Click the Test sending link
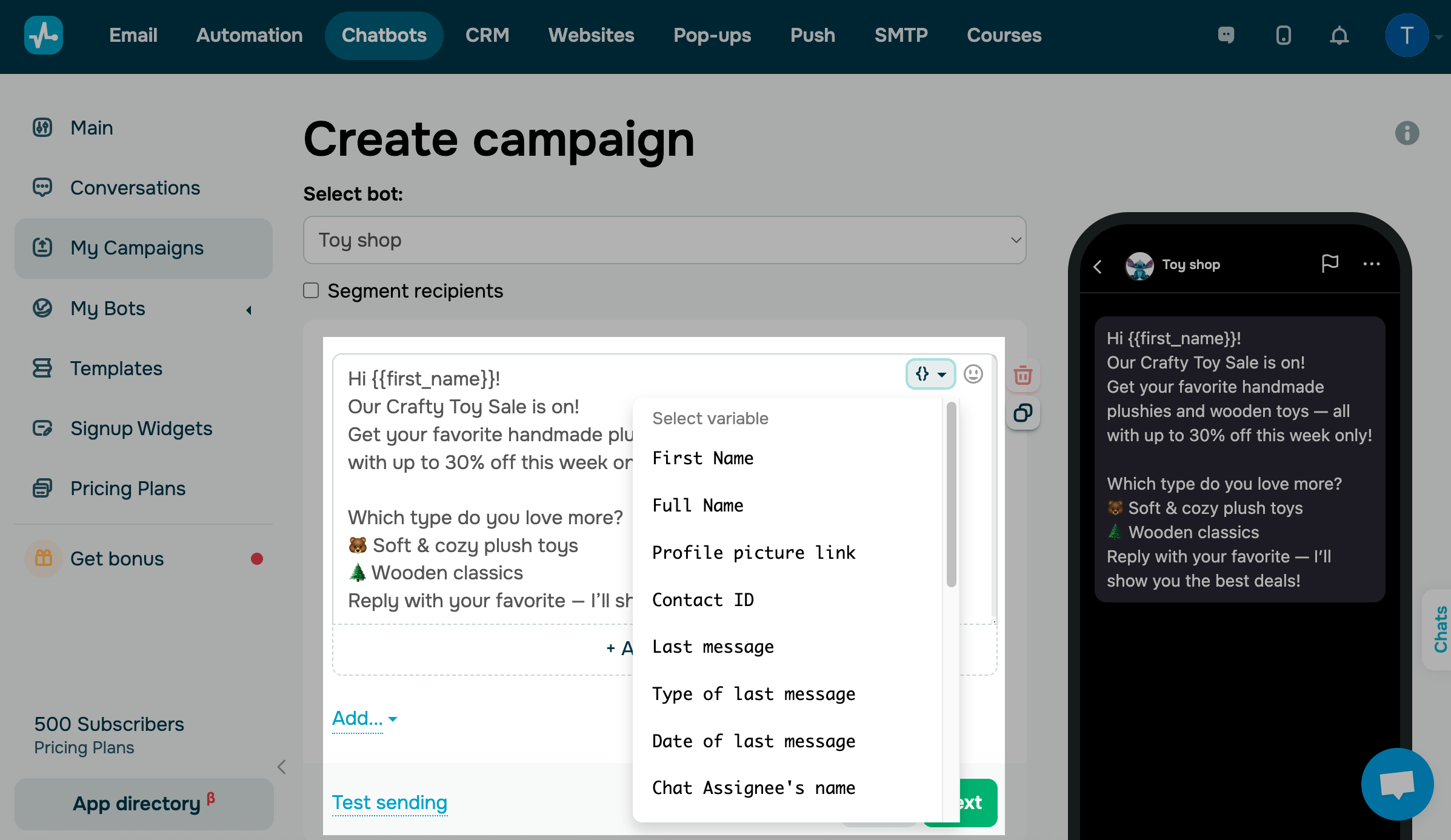The height and width of the screenshot is (840, 1451). tap(389, 802)
